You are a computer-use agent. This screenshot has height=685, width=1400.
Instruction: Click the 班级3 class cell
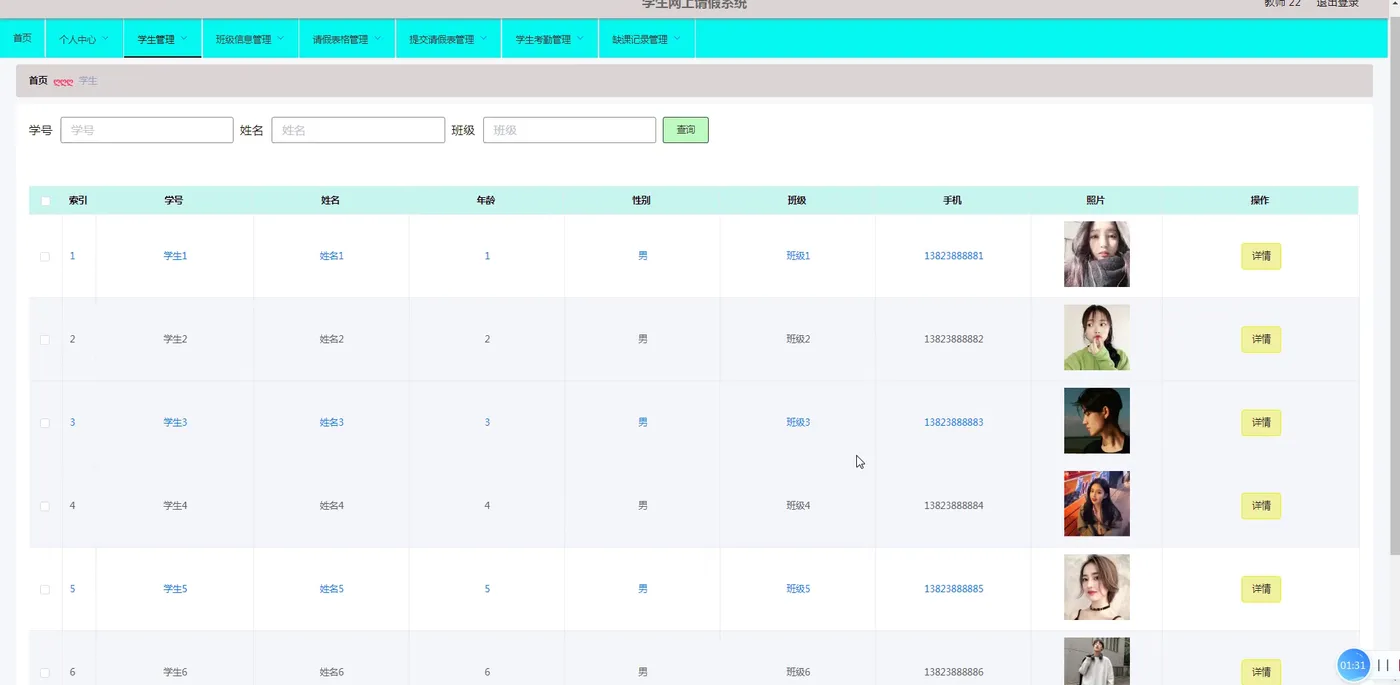(798, 422)
